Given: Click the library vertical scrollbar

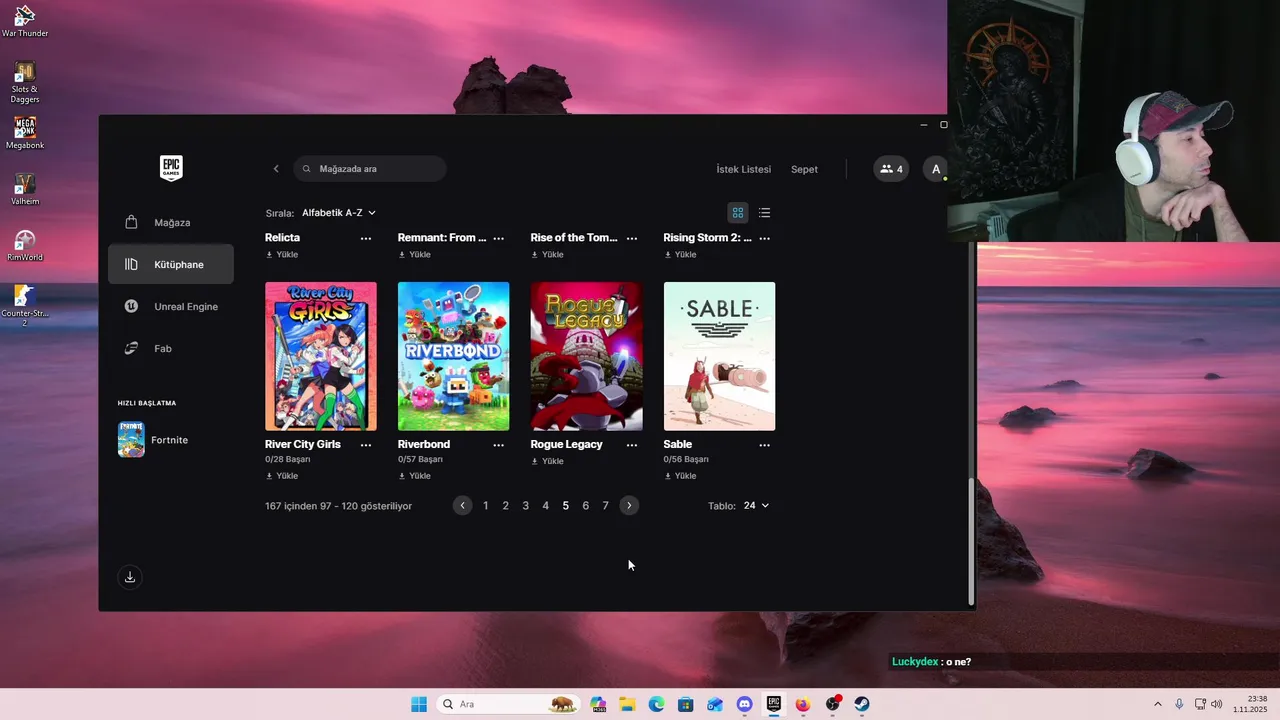Looking at the screenshot, I should 971,541.
